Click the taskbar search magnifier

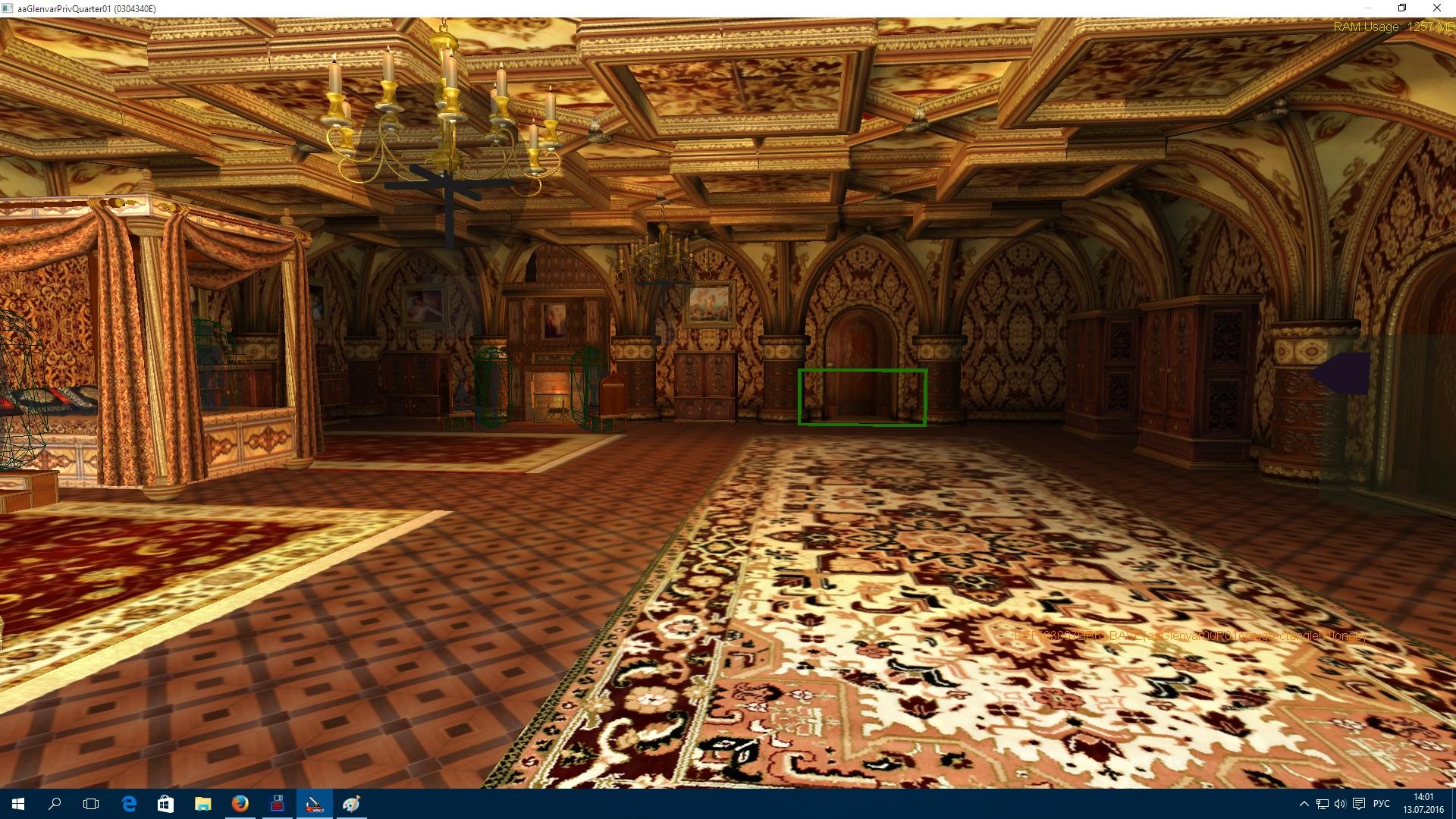(x=55, y=804)
